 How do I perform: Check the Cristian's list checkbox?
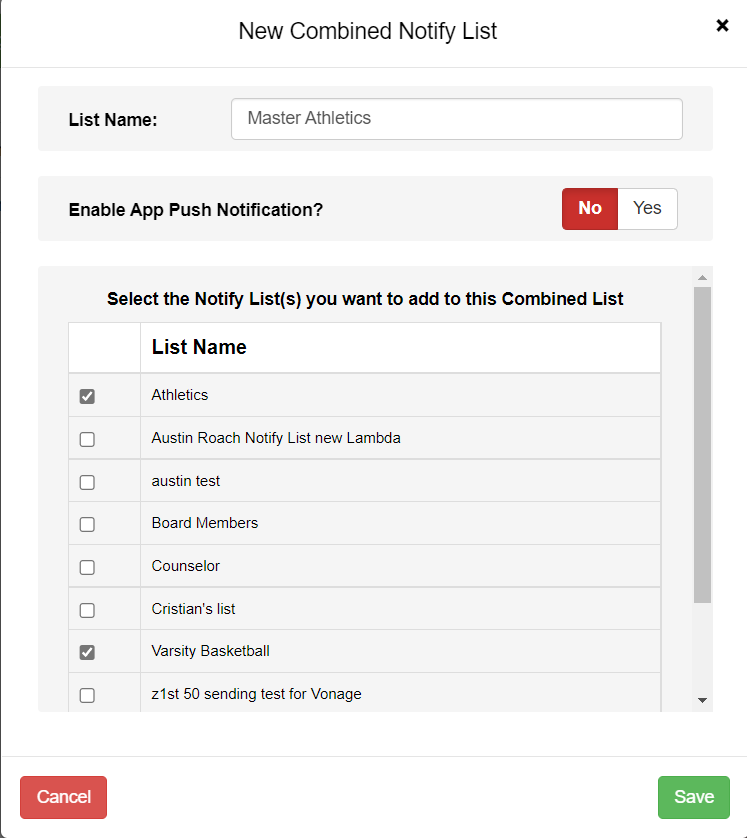click(87, 610)
